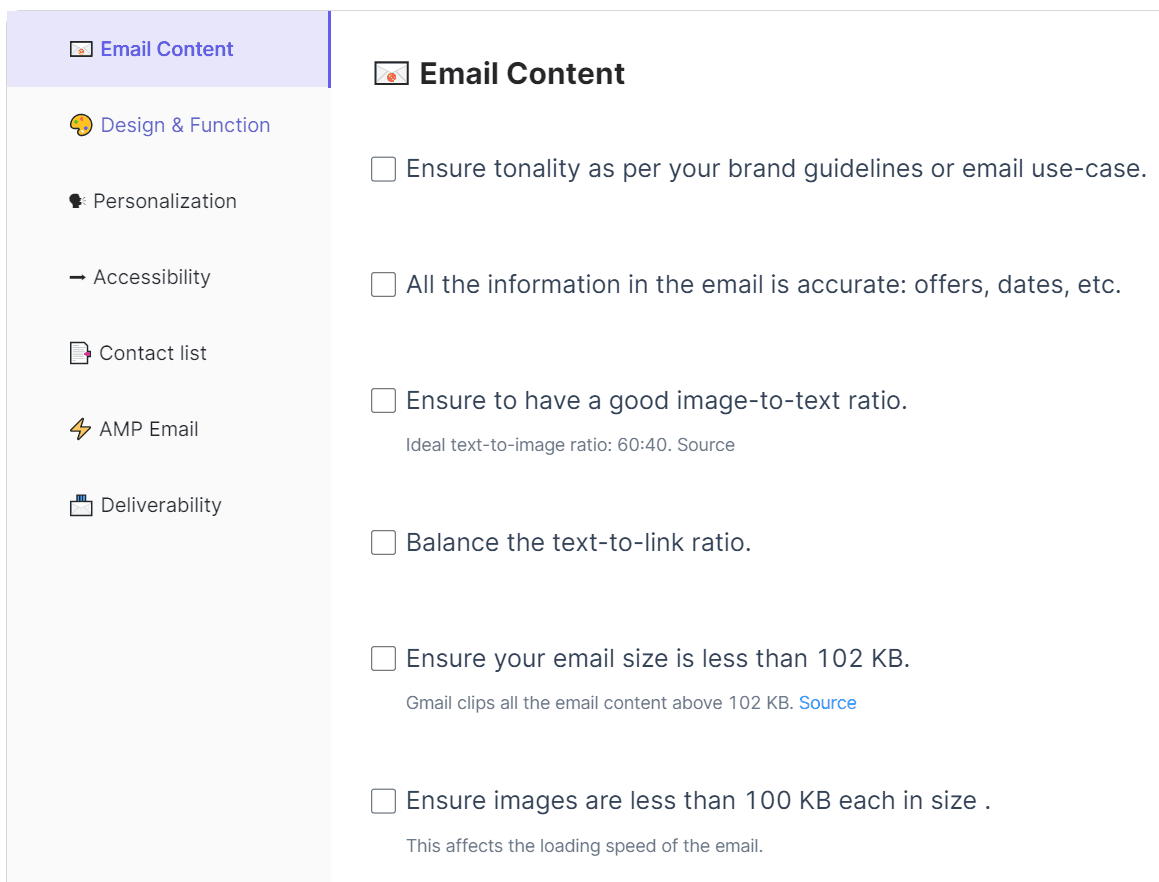Click the speaking head Personalization icon
This screenshot has height=882, width=1159.
click(77, 201)
